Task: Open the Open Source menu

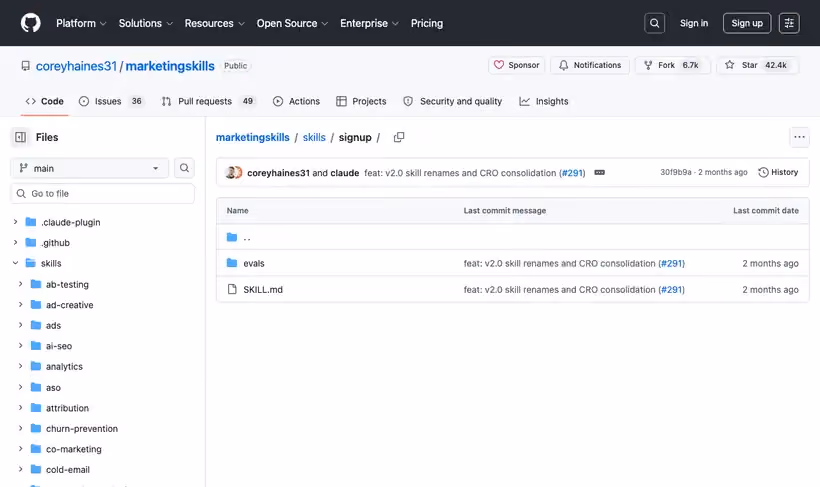Action: coord(292,23)
